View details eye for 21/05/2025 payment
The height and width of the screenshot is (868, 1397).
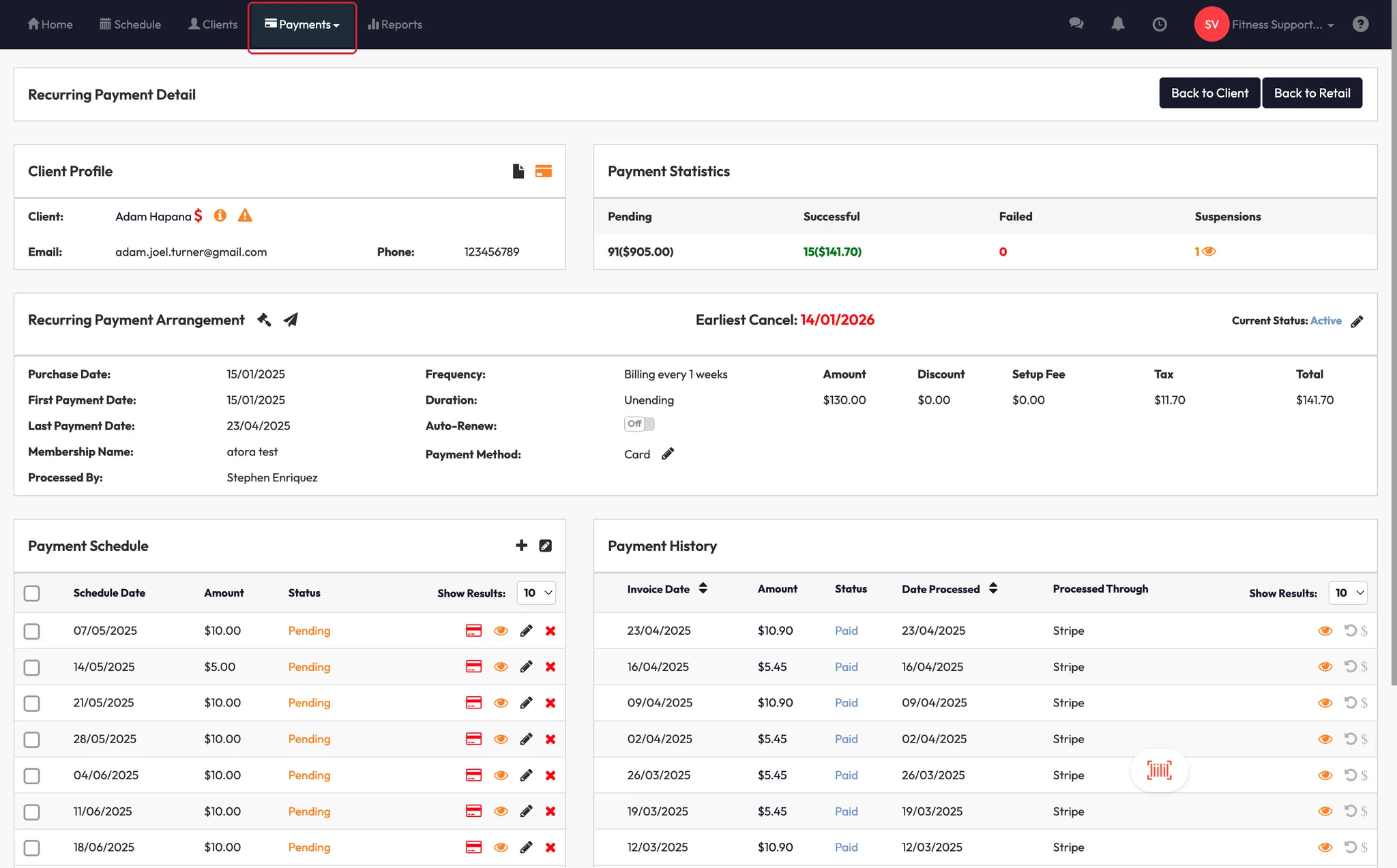point(501,703)
